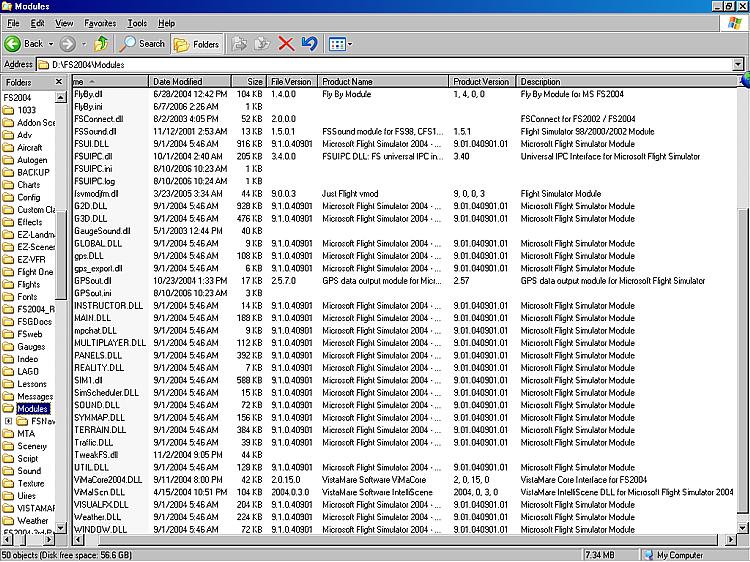The height and width of the screenshot is (562, 750).
Task: Select the Autogen folder icon
Action: point(8,160)
